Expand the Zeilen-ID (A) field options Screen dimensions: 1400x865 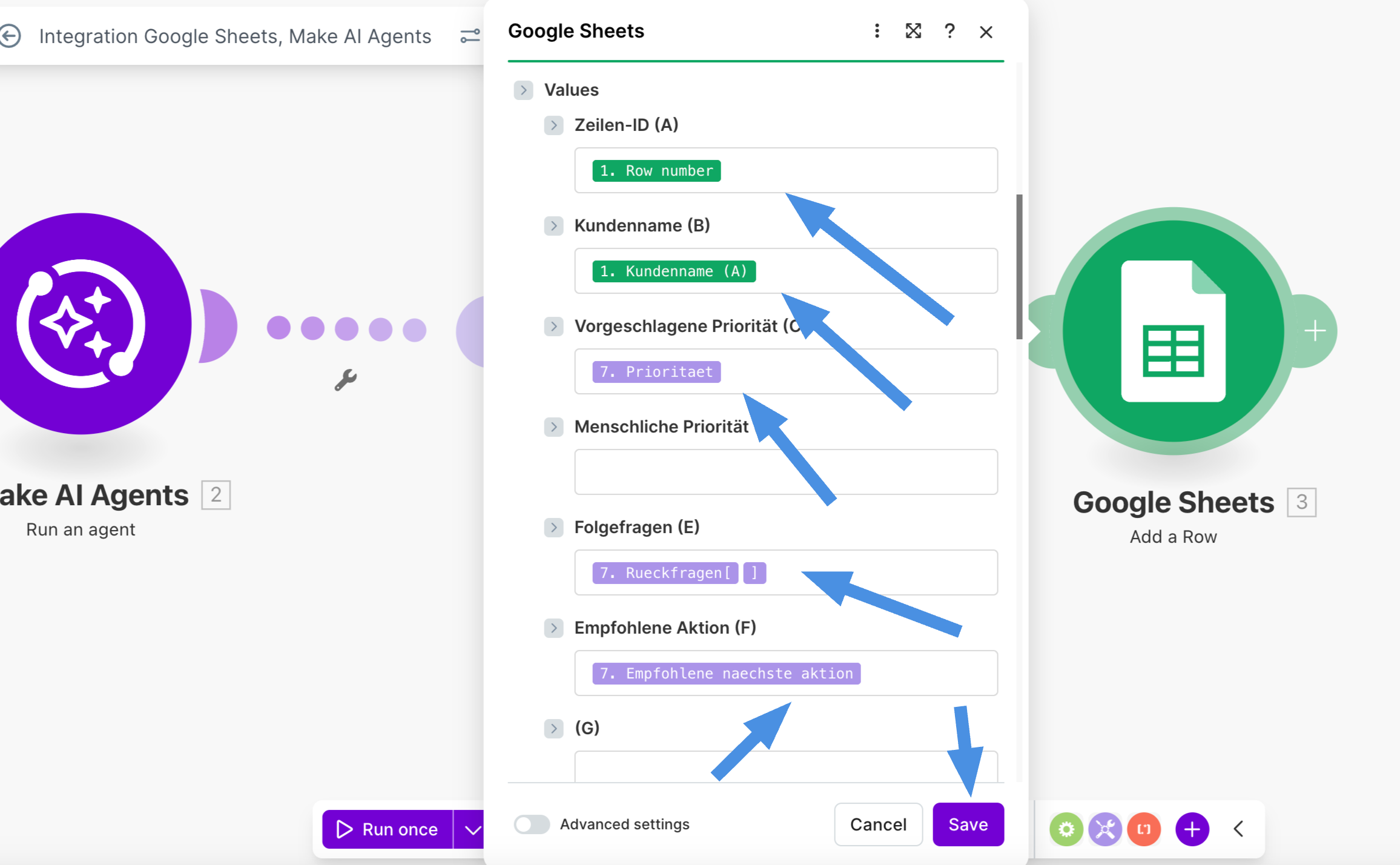tap(553, 125)
